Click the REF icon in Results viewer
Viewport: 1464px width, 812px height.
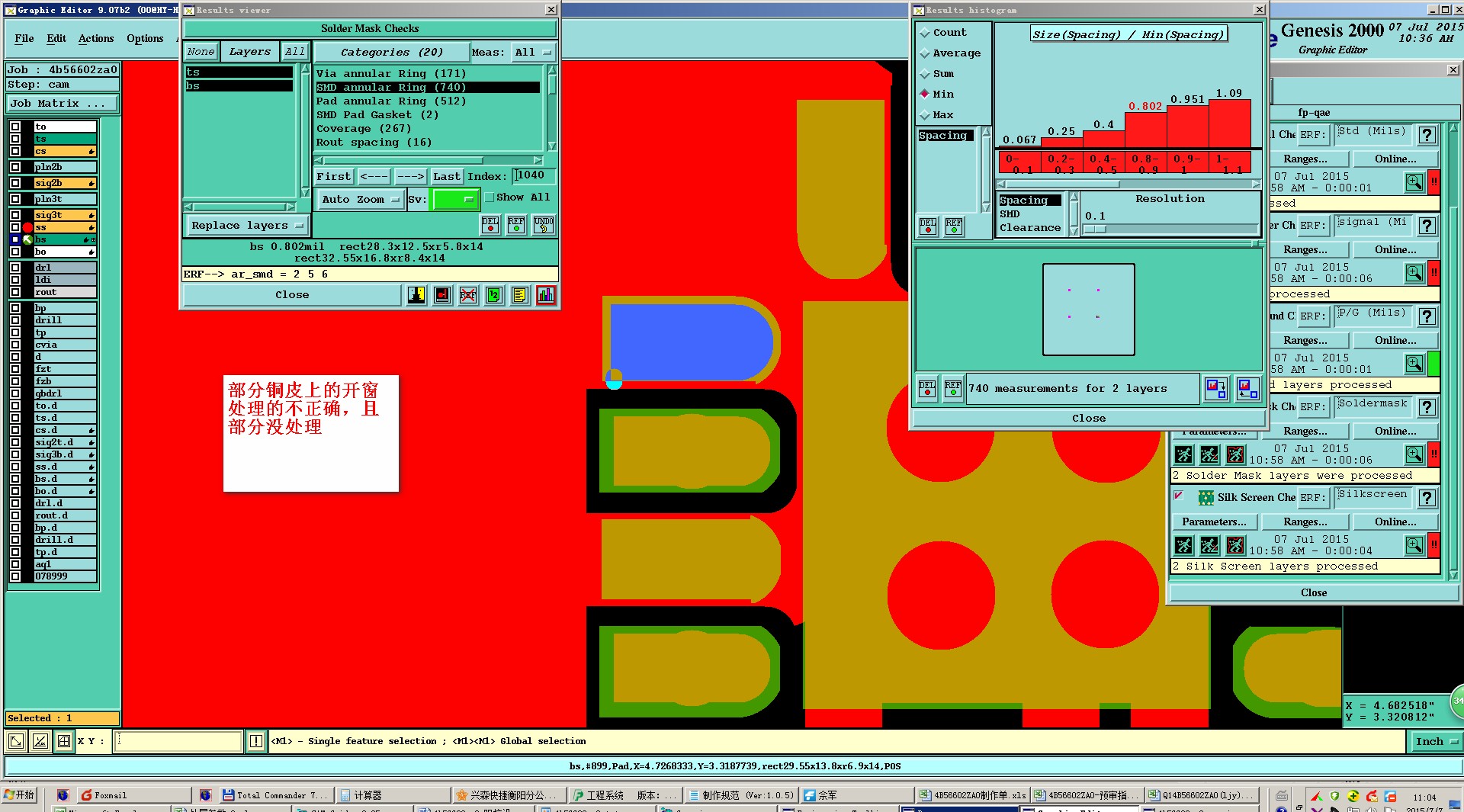tap(516, 225)
